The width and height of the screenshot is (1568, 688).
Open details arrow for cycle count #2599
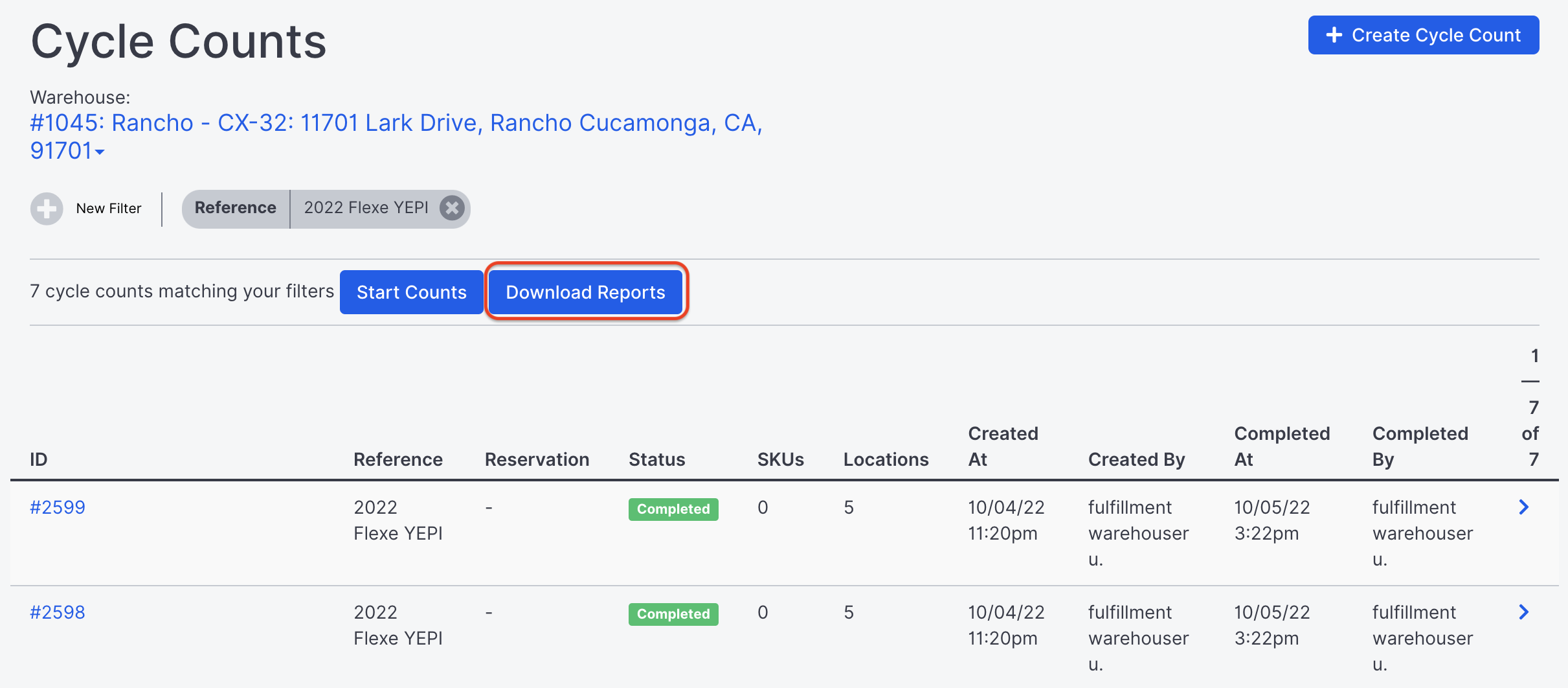(1524, 507)
